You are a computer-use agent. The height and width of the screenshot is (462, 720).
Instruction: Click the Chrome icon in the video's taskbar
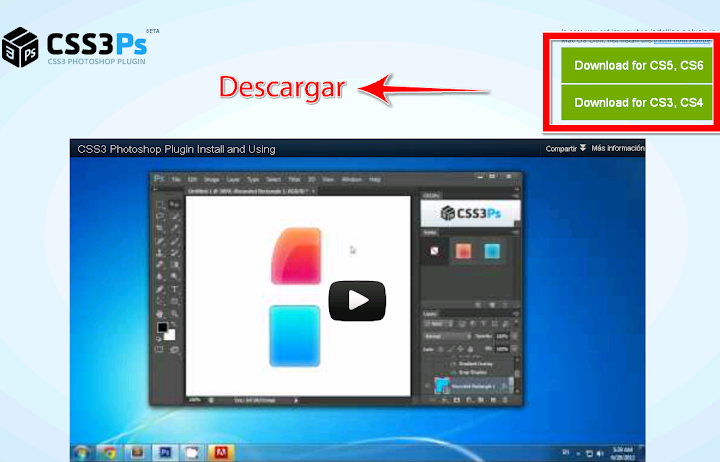[109, 453]
